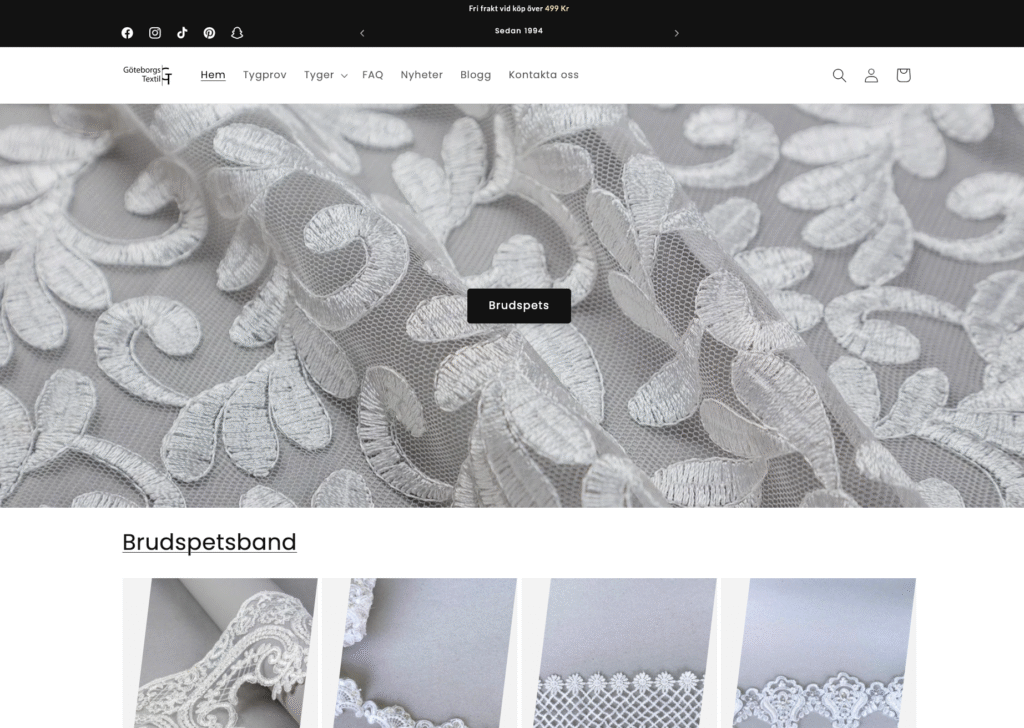This screenshot has width=1024, height=728.
Task: Open the Facebook social link
Action: (127, 33)
